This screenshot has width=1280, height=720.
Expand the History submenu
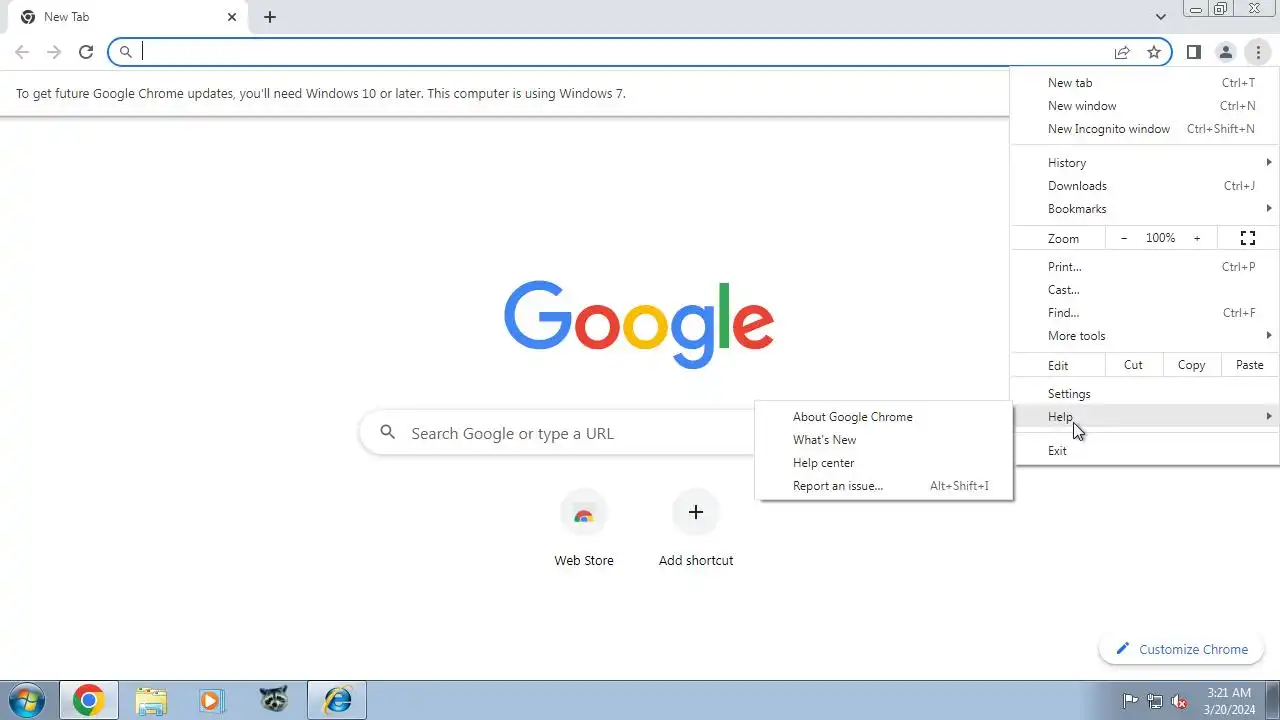(1145, 163)
